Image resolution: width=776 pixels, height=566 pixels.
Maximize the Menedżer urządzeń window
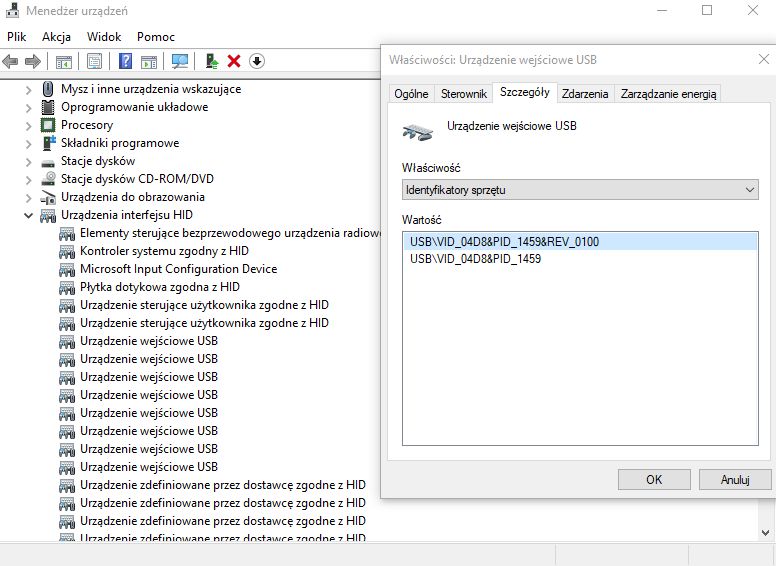[x=707, y=10]
